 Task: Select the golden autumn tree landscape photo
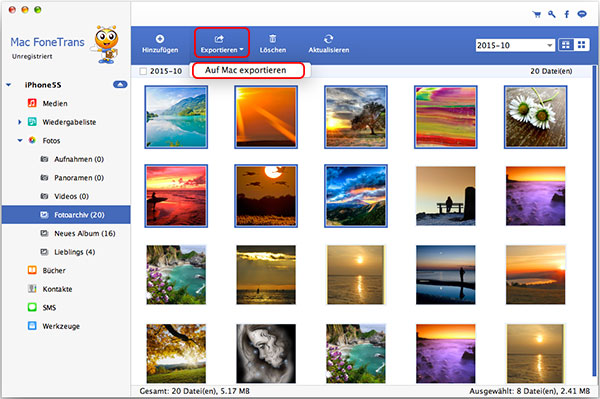click(x=176, y=353)
